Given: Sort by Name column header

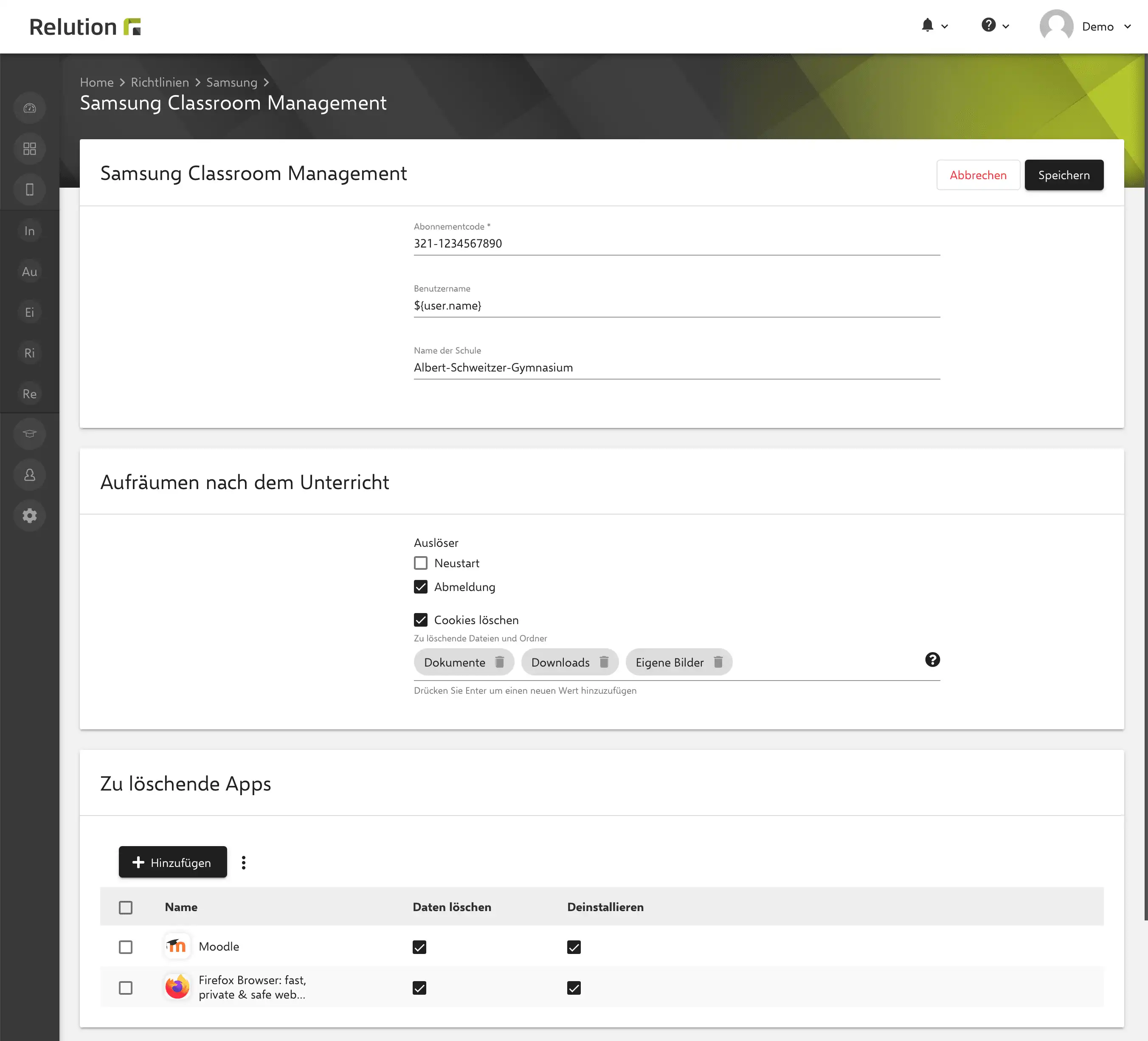Looking at the screenshot, I should pyautogui.click(x=181, y=907).
